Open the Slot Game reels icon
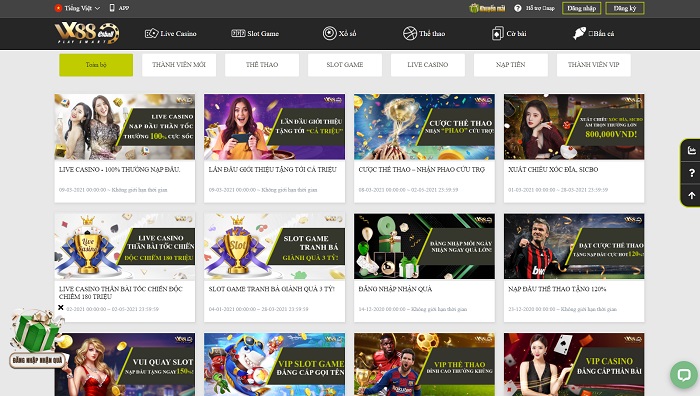The width and height of the screenshot is (700, 396). [x=238, y=33]
